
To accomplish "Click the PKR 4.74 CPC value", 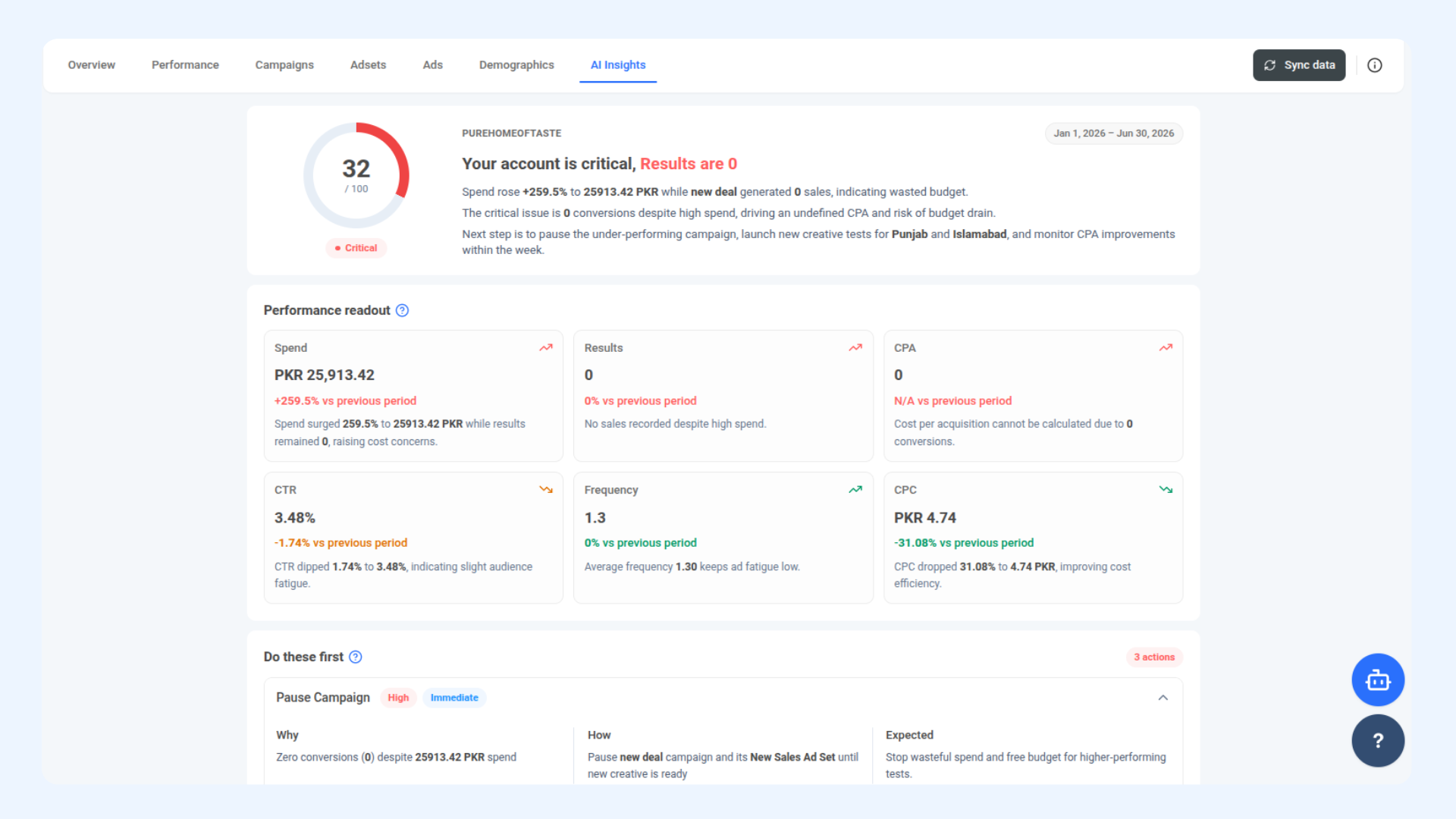I will 924,518.
